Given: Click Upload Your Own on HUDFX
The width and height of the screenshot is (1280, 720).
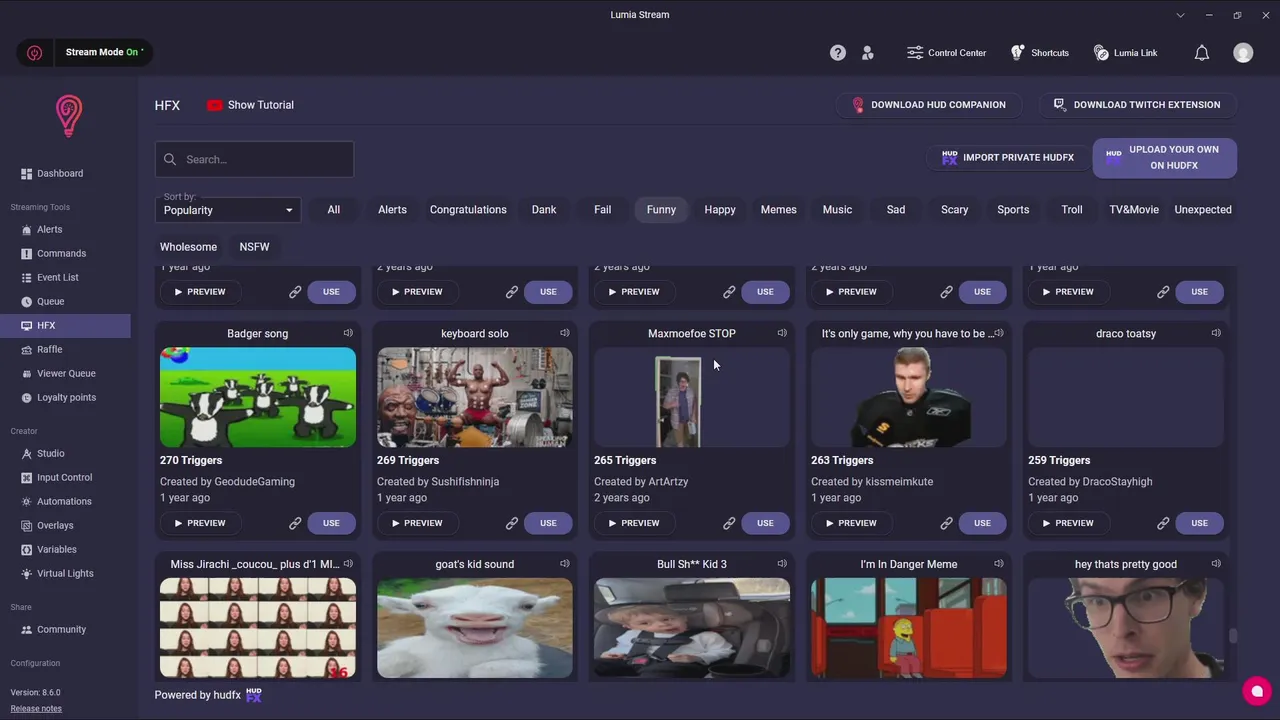Looking at the screenshot, I should tap(1164, 158).
